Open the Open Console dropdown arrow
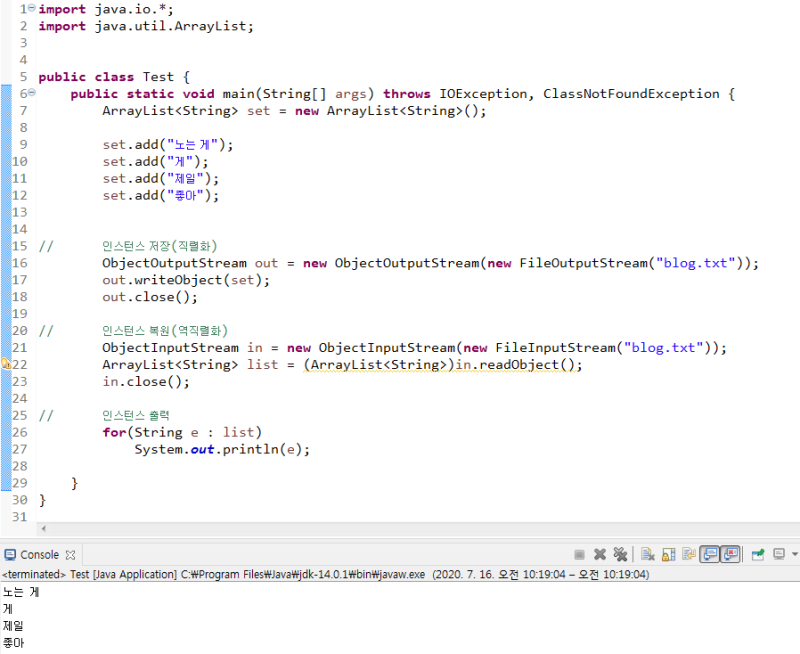Viewport: 800px width, 654px height. click(x=794, y=554)
